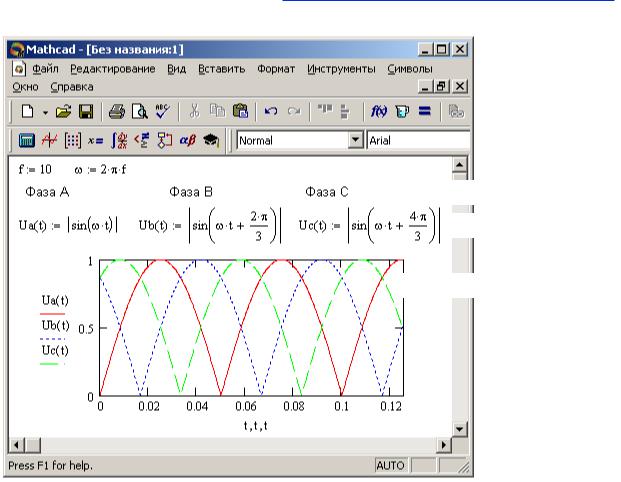Save the worksheet with the floppy icon
This screenshot has width=621, height=482.
tap(86, 112)
